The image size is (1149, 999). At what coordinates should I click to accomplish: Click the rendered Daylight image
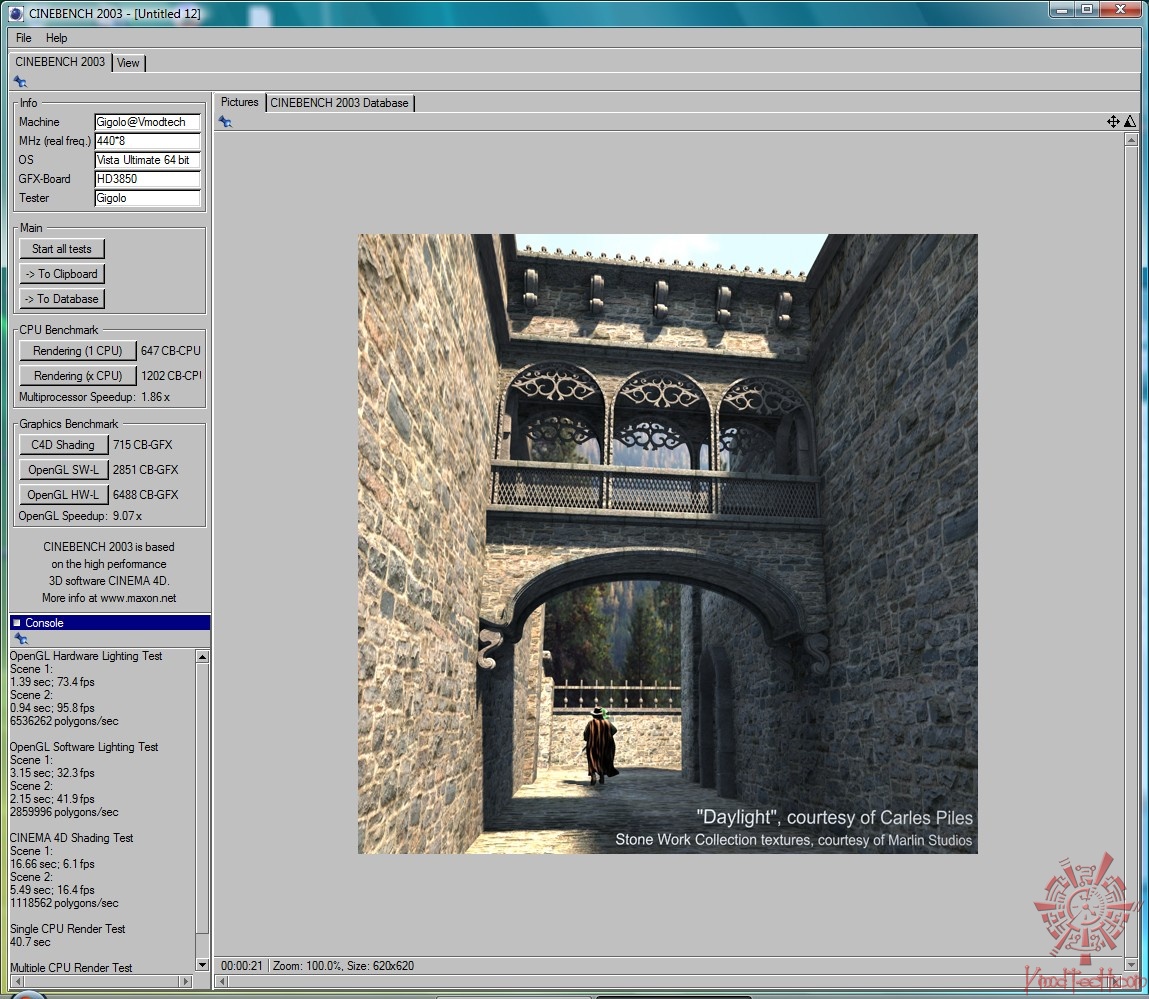(x=668, y=544)
